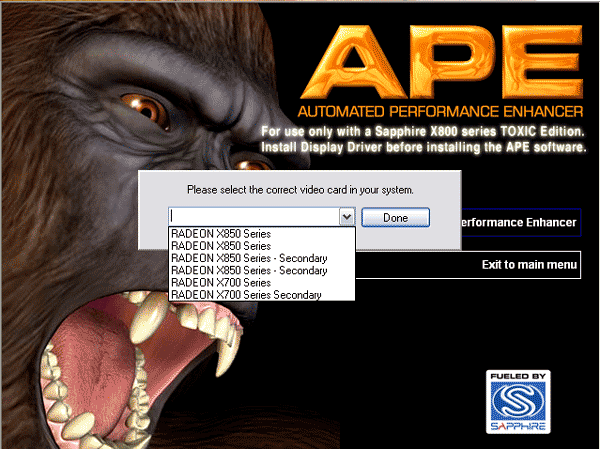Click the Done button in the dialog
Viewport: 600px width, 449px height.
click(394, 217)
